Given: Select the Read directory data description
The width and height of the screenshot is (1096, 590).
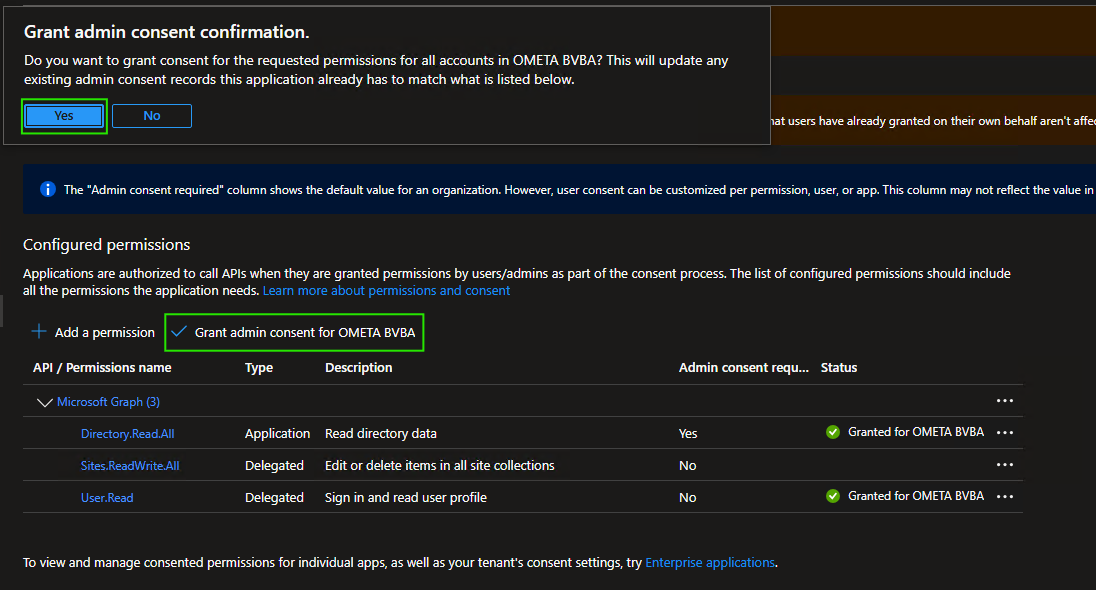Looking at the screenshot, I should click(x=381, y=434).
